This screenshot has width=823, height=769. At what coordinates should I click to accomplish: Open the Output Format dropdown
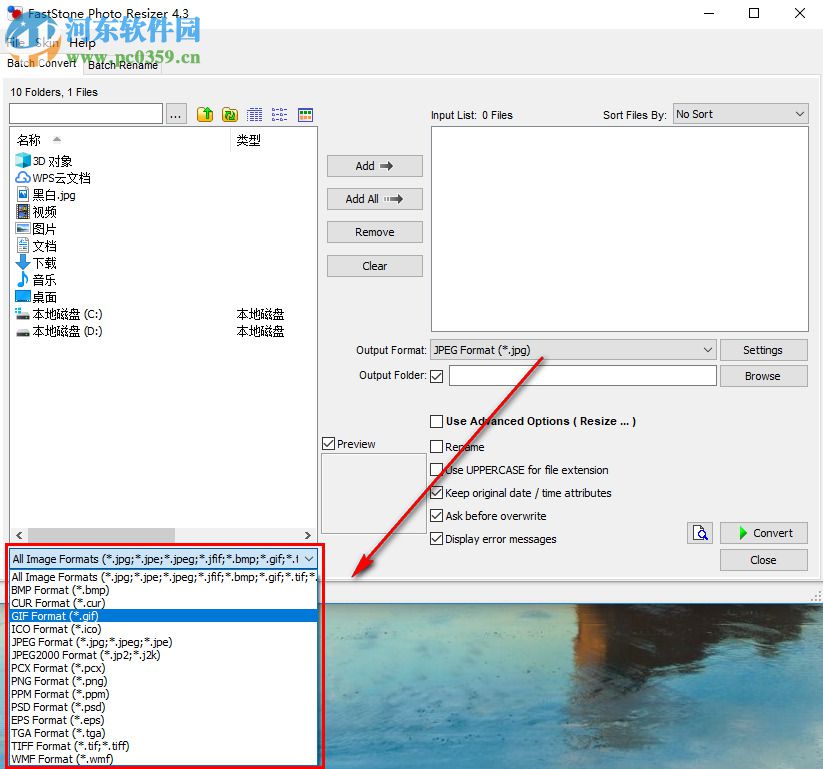(x=573, y=350)
